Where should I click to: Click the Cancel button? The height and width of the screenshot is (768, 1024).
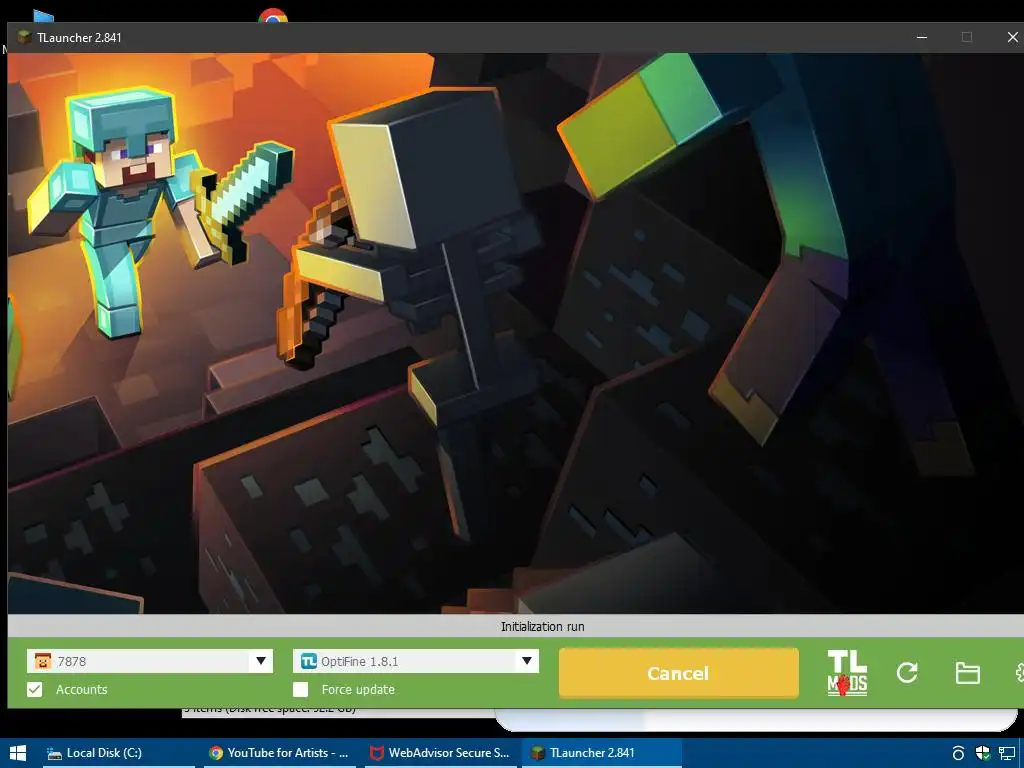tap(679, 673)
